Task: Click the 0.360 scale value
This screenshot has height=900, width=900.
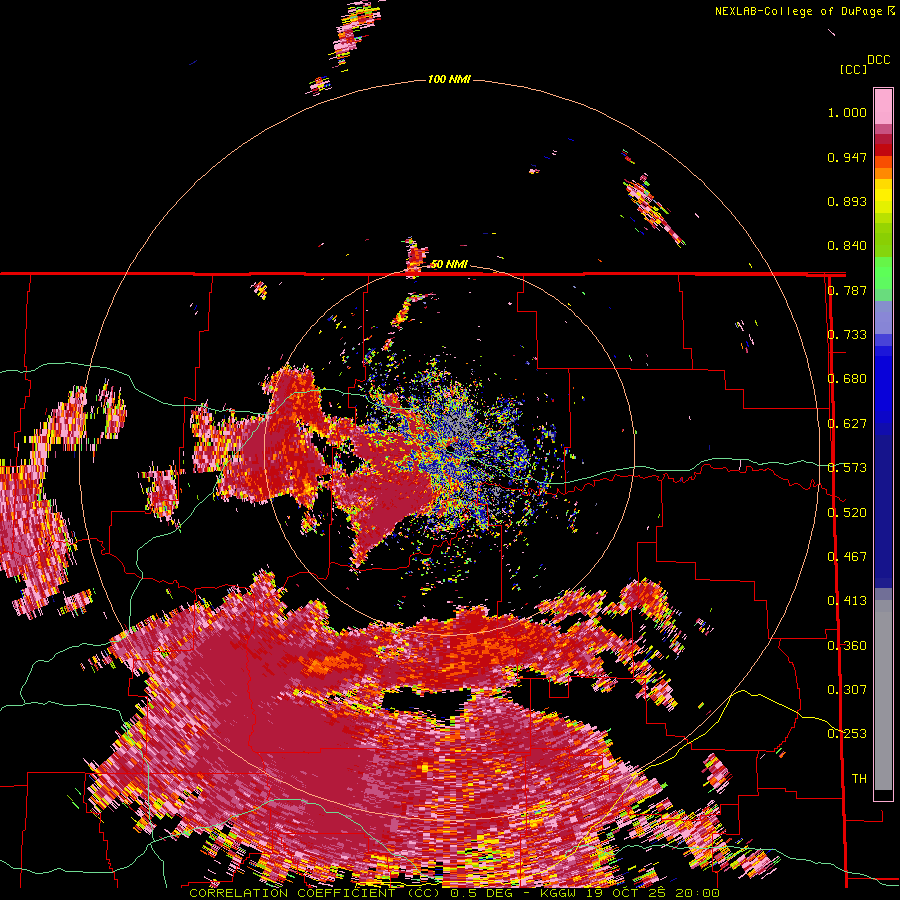Action: [847, 645]
